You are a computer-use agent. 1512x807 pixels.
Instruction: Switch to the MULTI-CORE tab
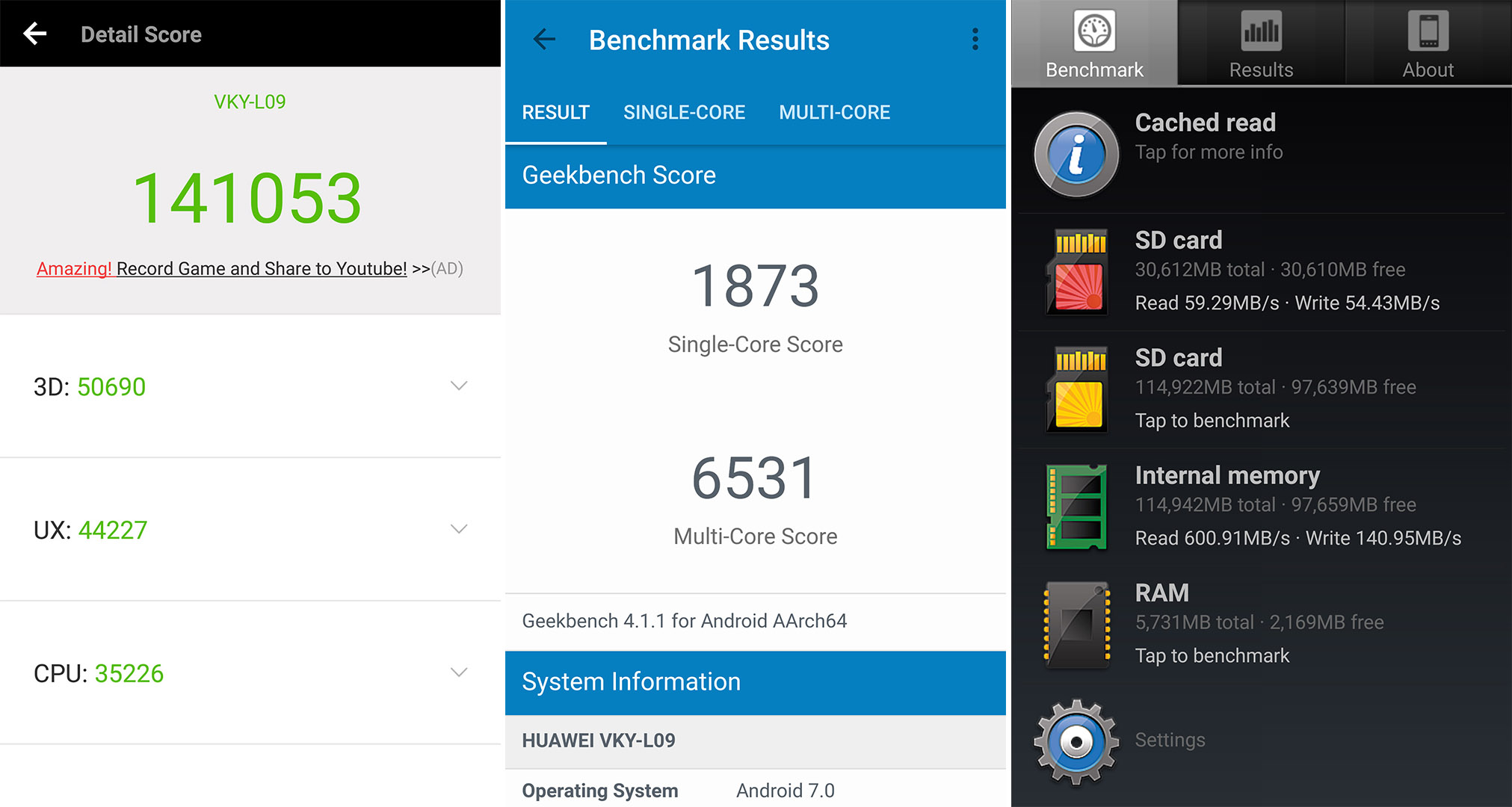coord(834,113)
